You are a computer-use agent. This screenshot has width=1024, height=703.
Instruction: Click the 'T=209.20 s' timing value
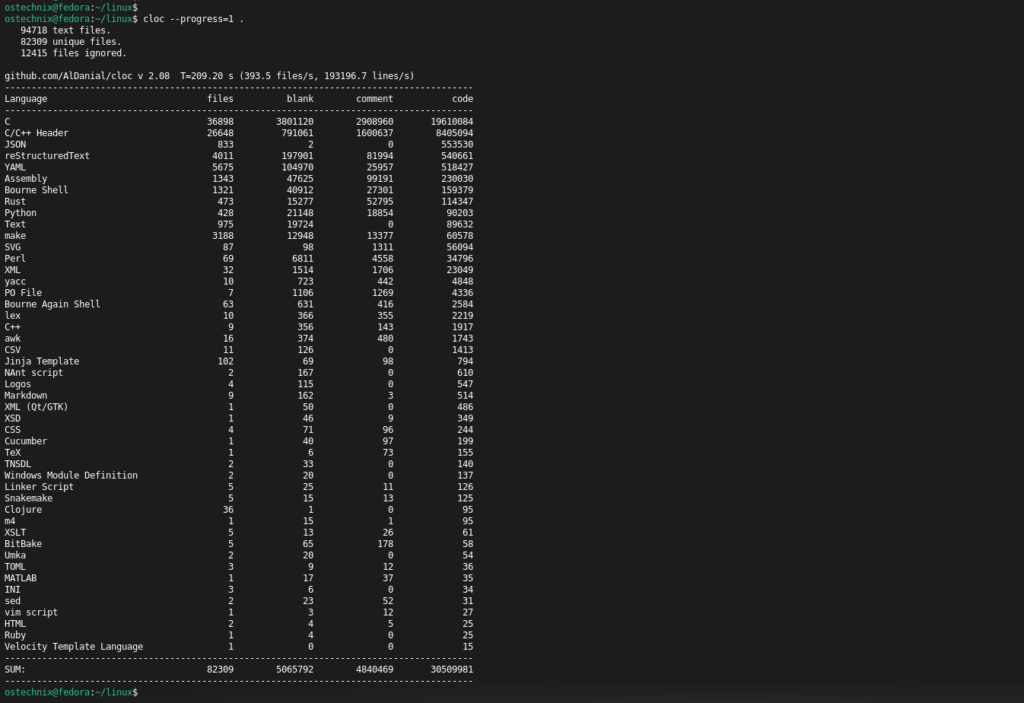pos(207,76)
